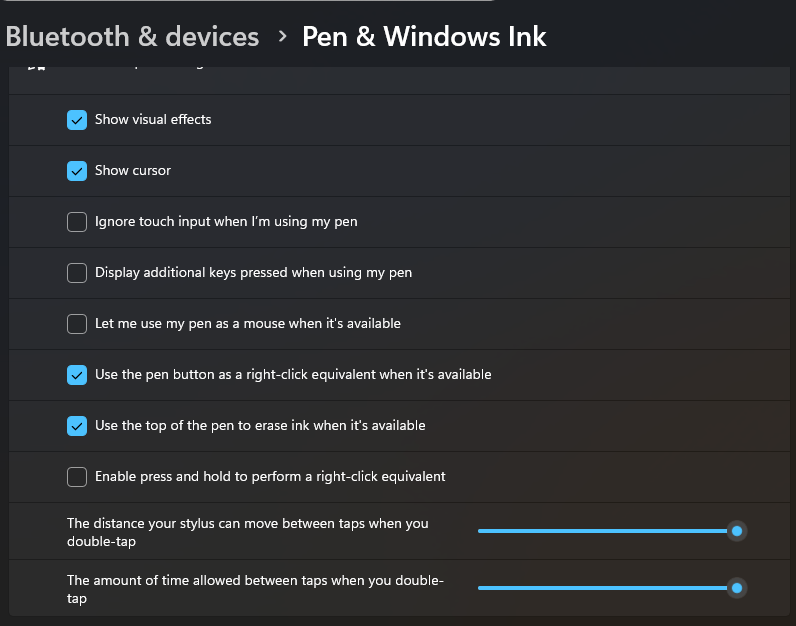Click the 'Enable press and hold' label text
Screen dimensions: 796x626
270,477
